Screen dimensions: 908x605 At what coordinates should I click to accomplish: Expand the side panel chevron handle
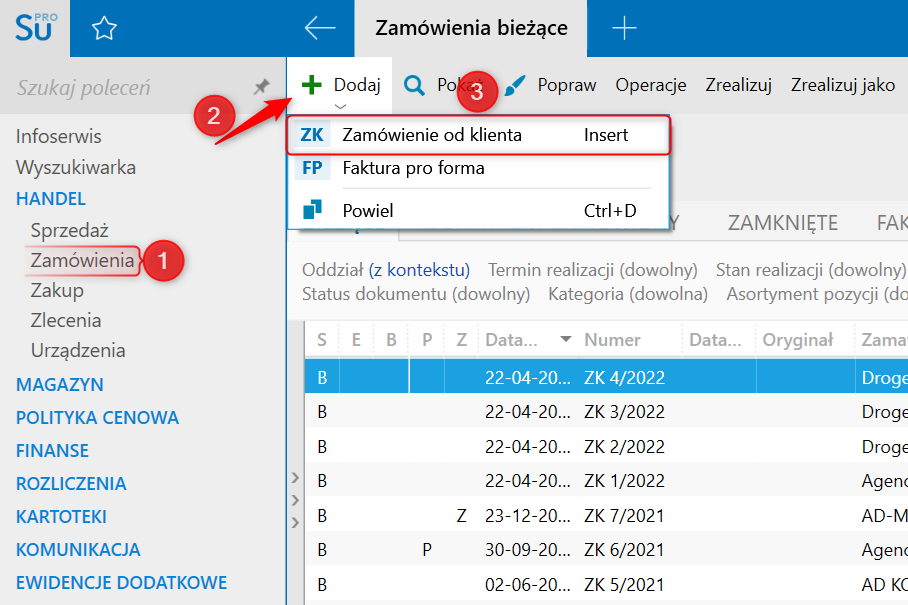pyautogui.click(x=294, y=499)
